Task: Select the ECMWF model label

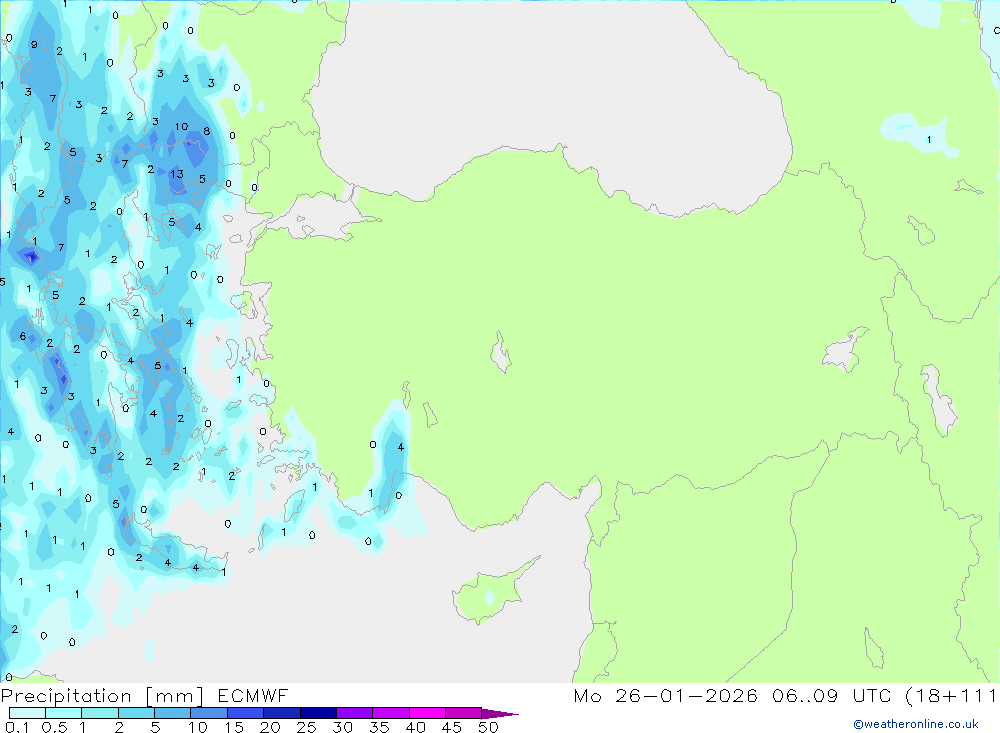Action: [253, 696]
